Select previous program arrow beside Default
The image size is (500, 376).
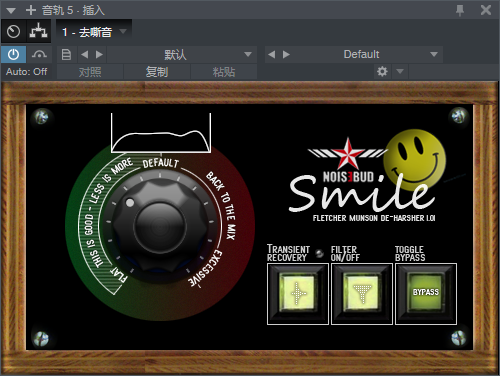pos(272,54)
